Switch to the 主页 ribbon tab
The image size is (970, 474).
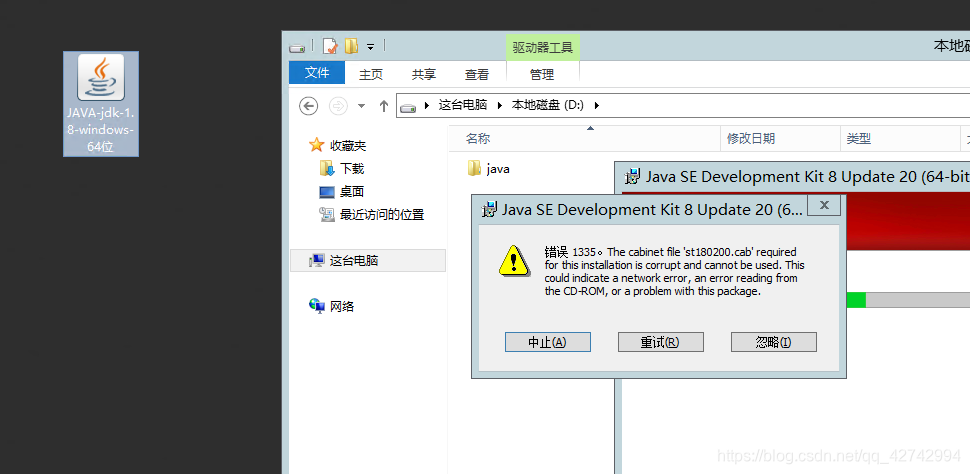(x=371, y=74)
